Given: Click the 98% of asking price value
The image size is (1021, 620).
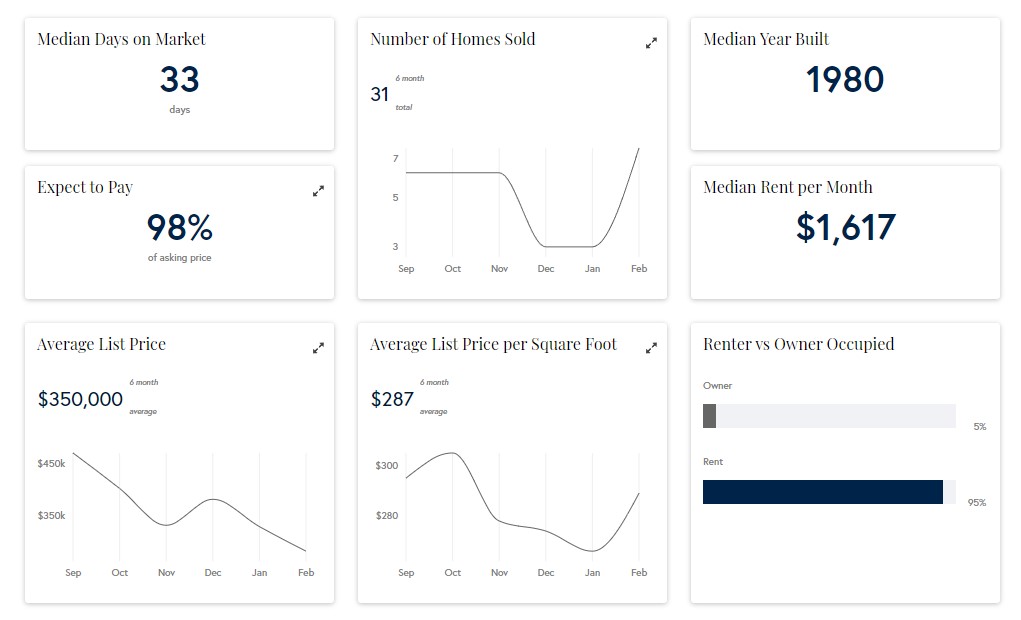Looking at the screenshot, I should pos(179,228).
